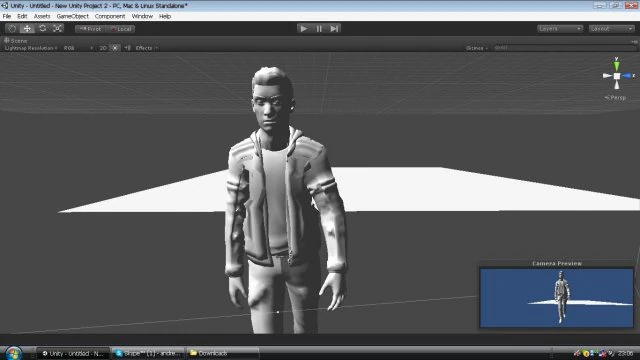Click the white left gizmo cone
This screenshot has height=360, width=640.
click(607, 76)
